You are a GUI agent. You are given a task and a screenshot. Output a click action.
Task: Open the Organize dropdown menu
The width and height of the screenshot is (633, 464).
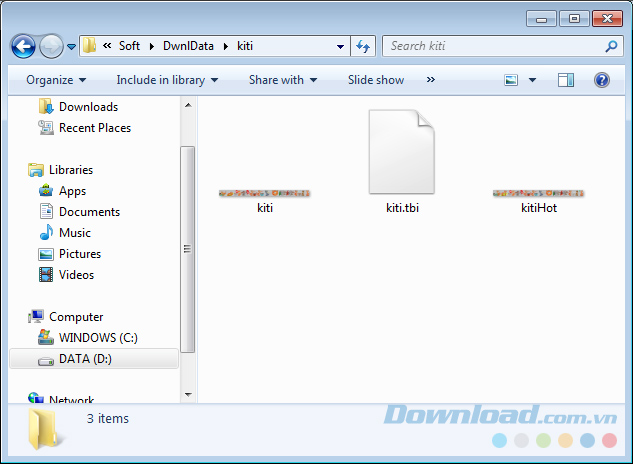56,80
